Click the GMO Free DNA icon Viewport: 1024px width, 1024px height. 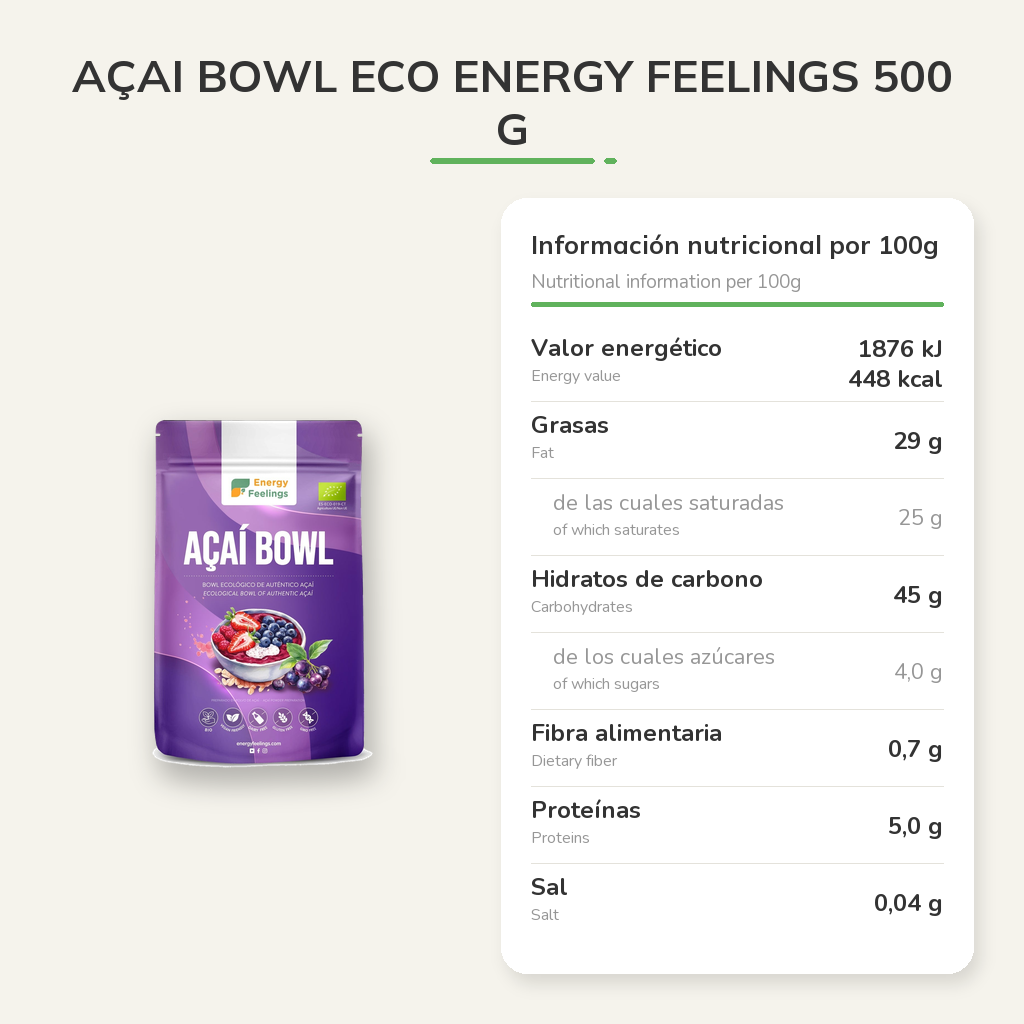pyautogui.click(x=308, y=717)
